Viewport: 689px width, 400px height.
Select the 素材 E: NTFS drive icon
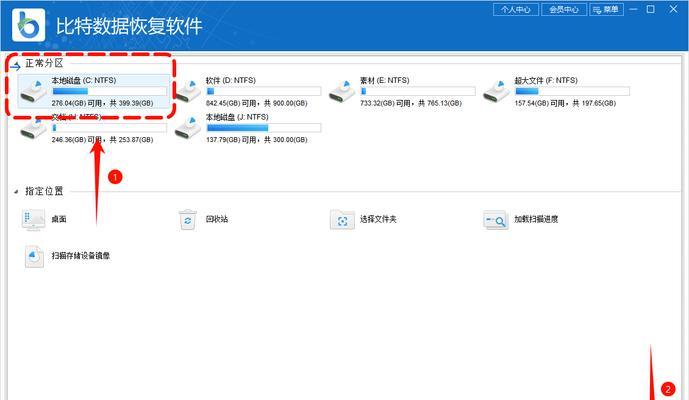coord(342,90)
